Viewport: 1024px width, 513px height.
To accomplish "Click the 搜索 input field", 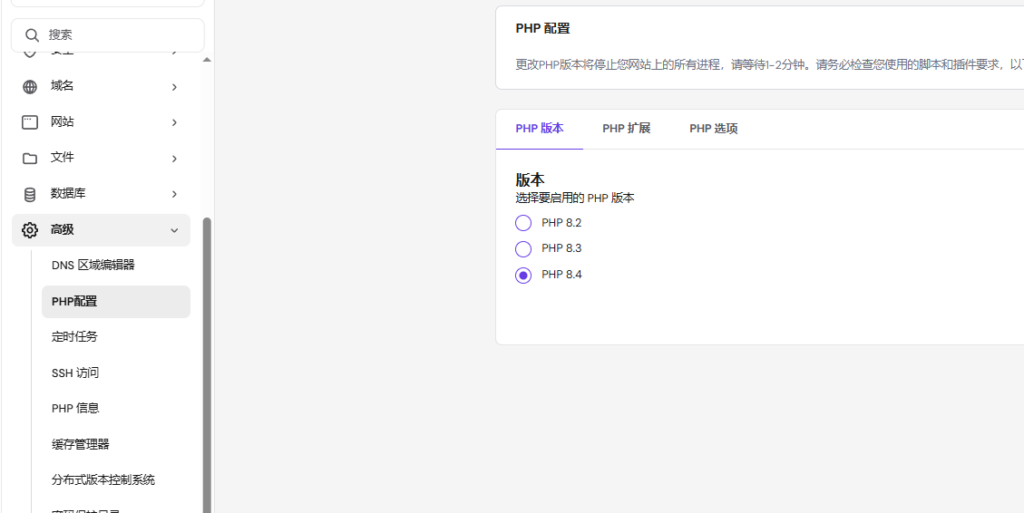I will [x=120, y=35].
